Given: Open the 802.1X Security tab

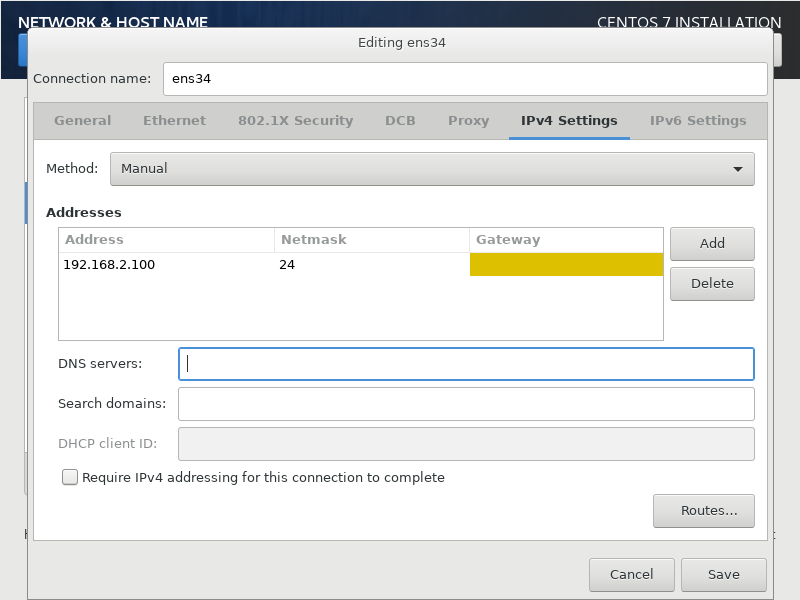Looking at the screenshot, I should tap(295, 121).
